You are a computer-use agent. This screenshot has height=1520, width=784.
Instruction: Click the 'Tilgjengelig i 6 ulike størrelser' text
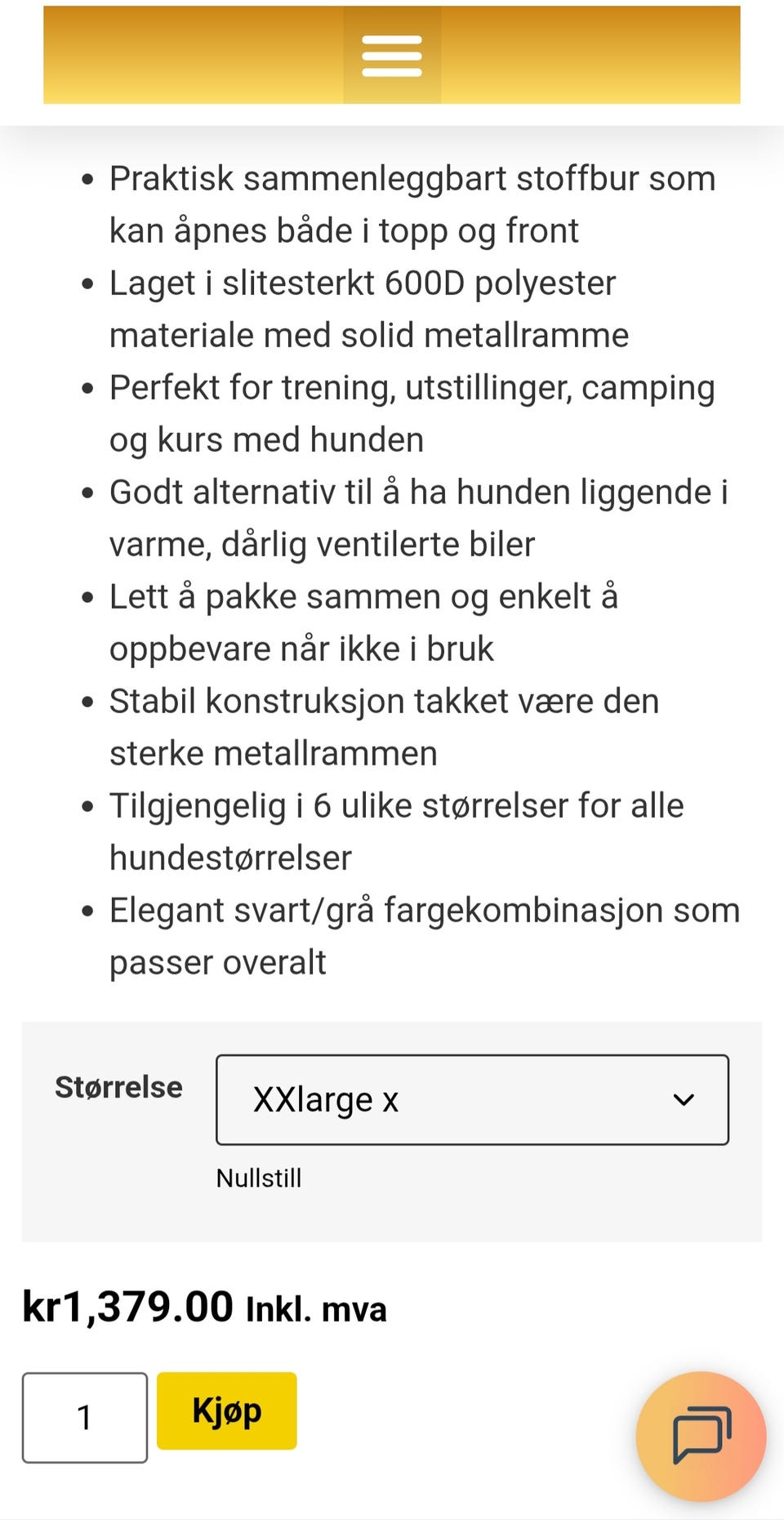pos(396,806)
